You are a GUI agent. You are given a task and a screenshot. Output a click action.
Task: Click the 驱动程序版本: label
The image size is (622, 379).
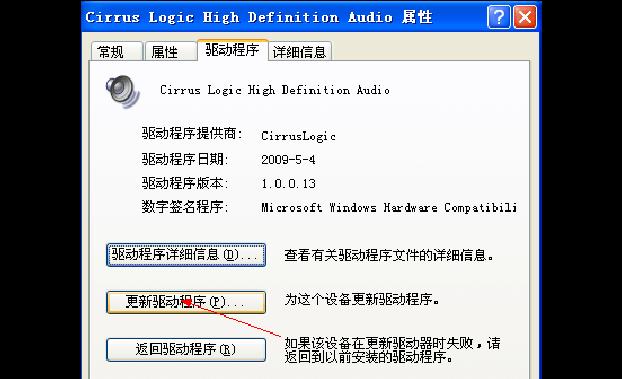185,183
